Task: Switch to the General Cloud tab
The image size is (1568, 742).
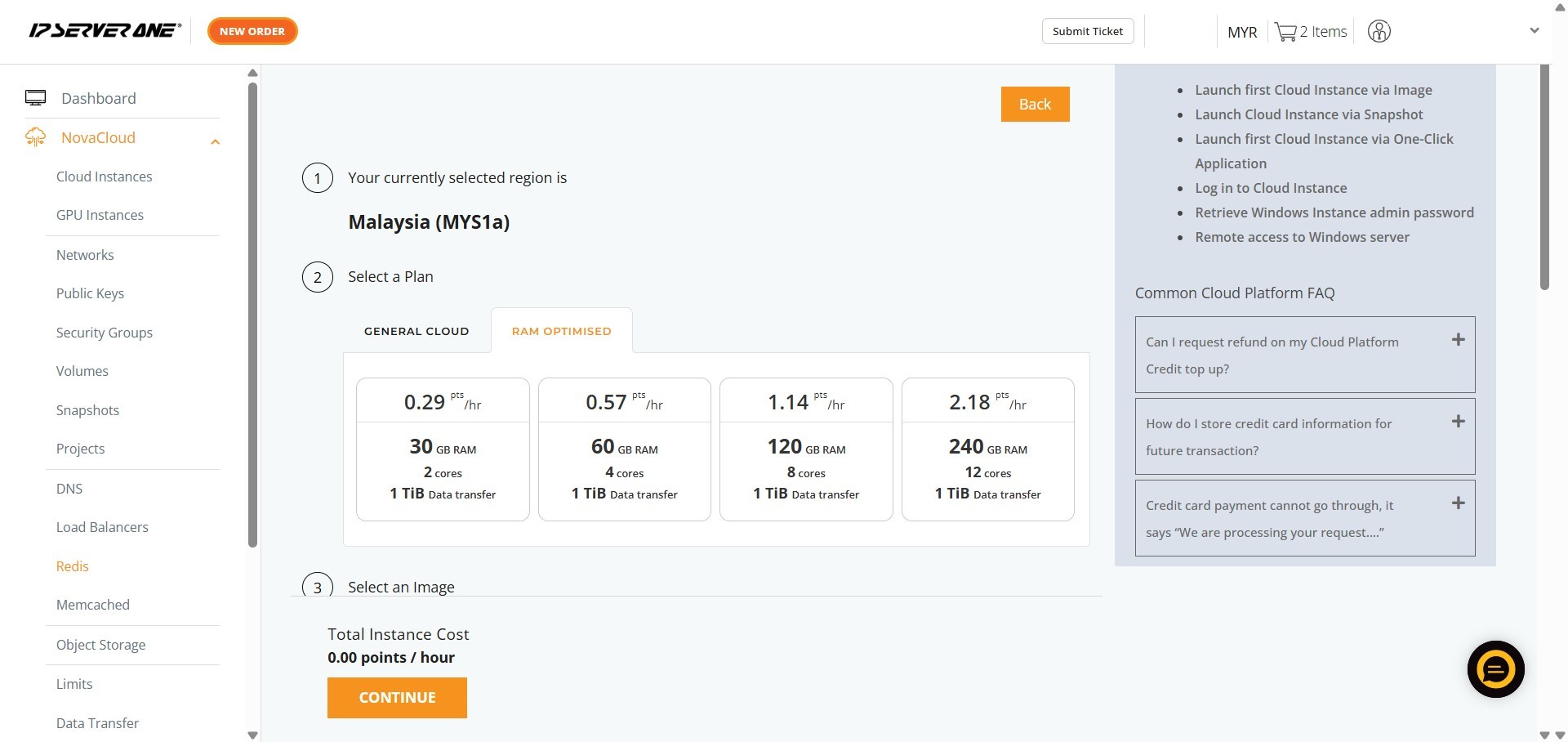Action: point(416,331)
